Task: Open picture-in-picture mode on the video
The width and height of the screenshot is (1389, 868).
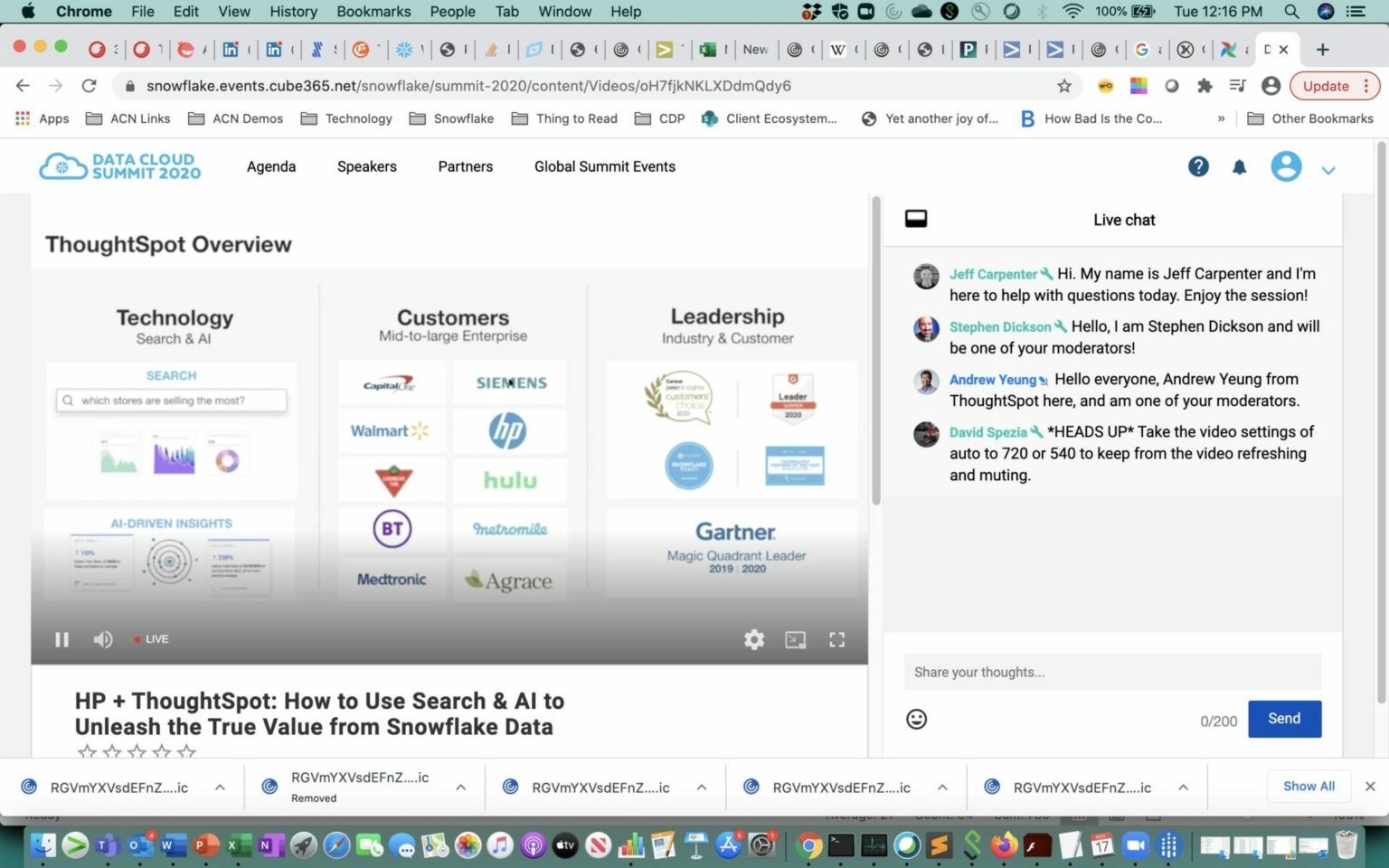Action: click(x=795, y=639)
